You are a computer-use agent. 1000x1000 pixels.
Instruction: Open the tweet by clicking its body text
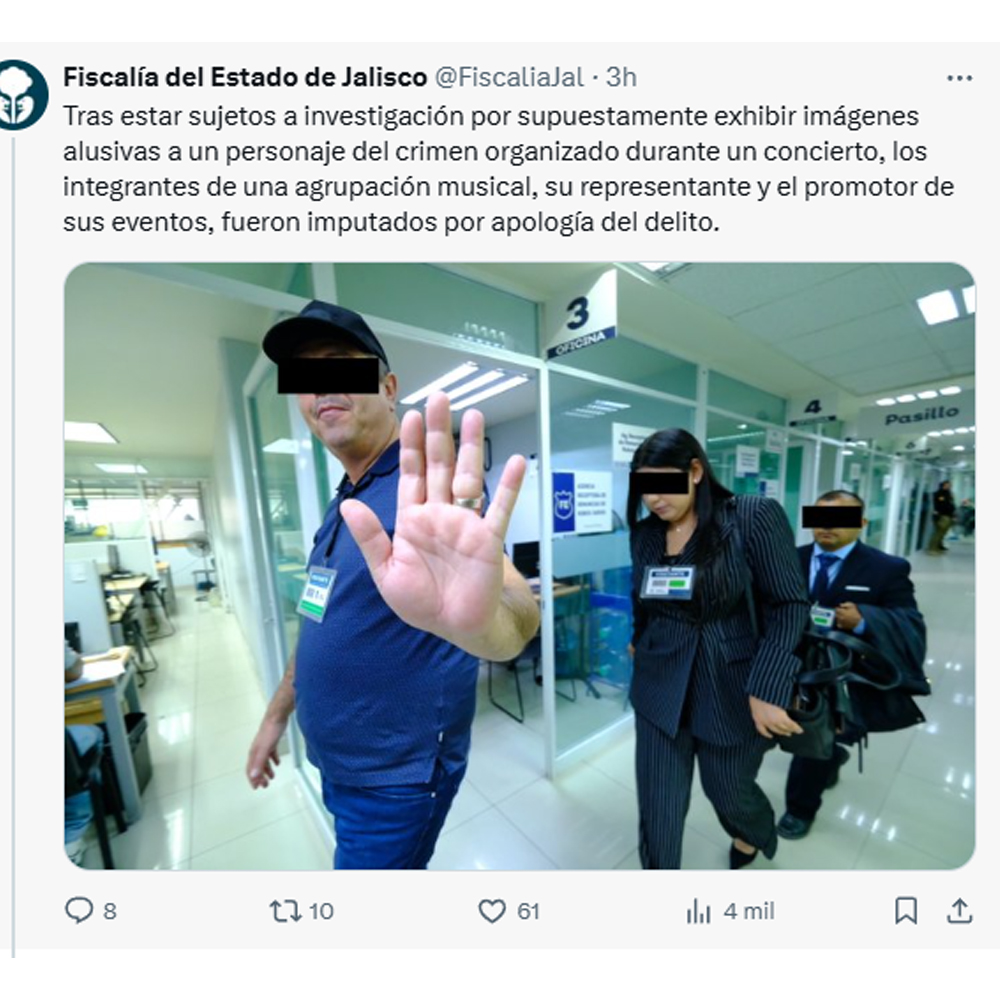509,169
